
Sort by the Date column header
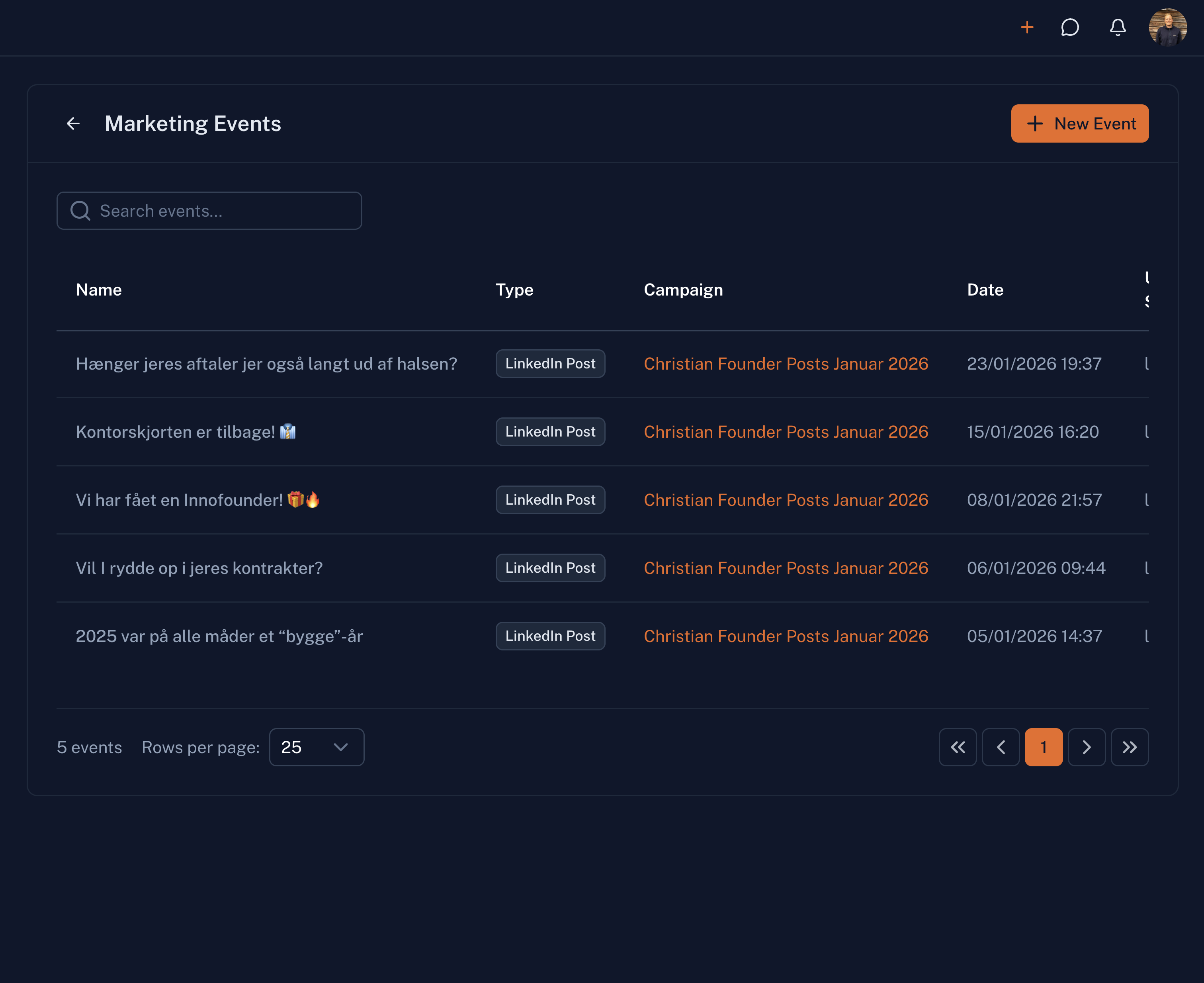click(985, 290)
